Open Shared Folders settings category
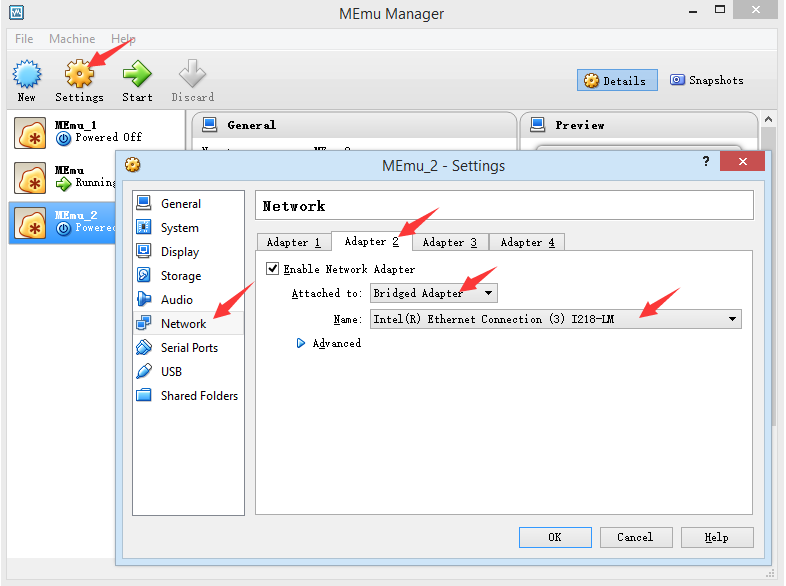Image resolution: width=786 pixels, height=586 pixels. [198, 396]
